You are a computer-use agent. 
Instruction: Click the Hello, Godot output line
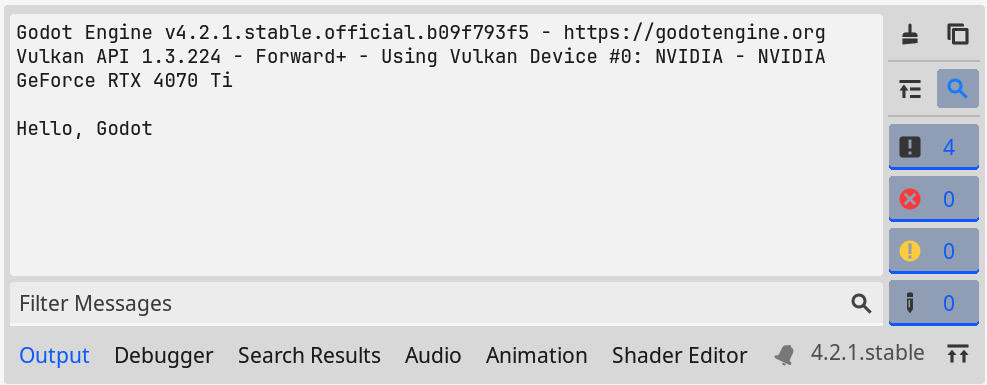(84, 129)
